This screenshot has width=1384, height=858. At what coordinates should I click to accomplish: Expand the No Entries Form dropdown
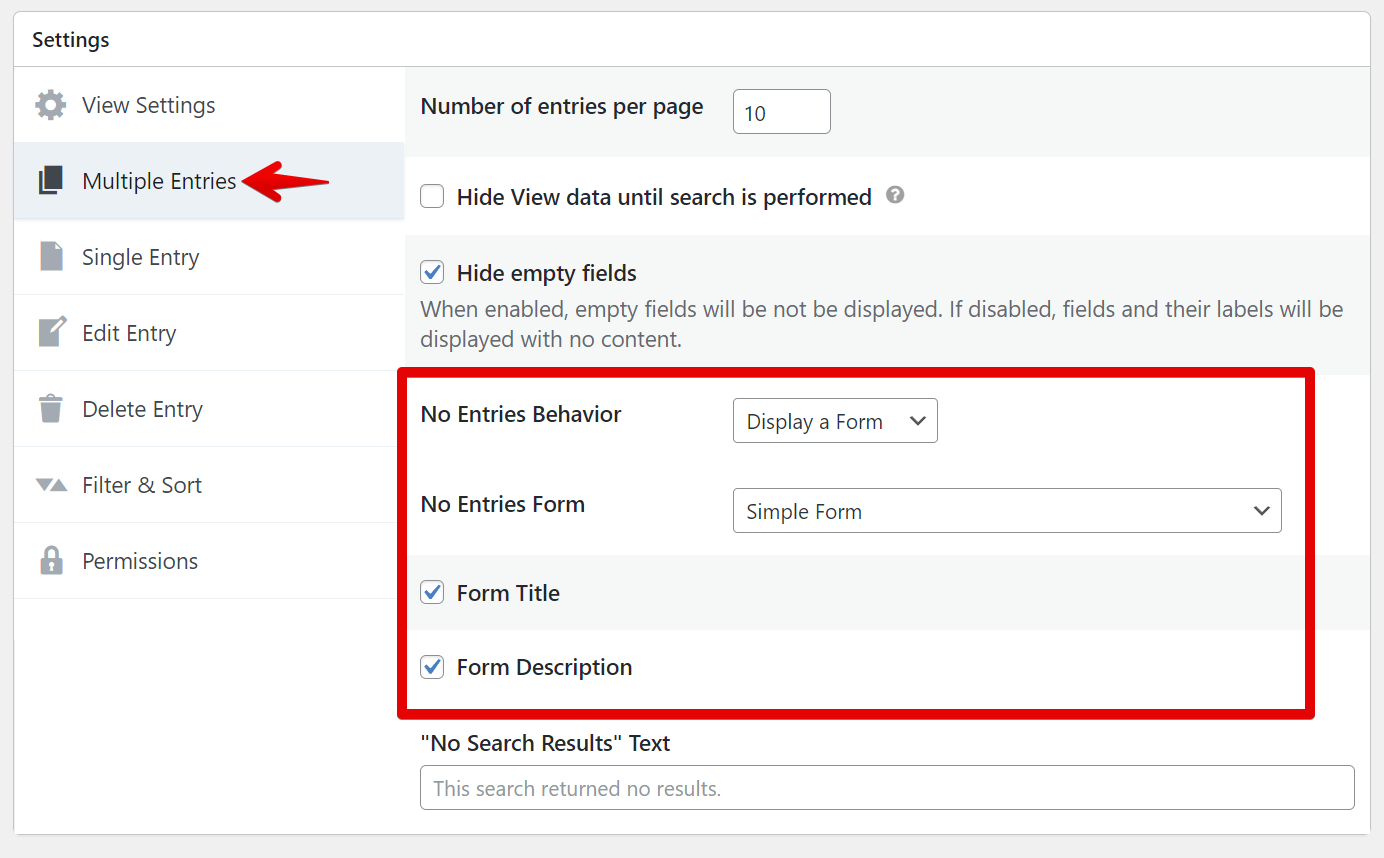pyautogui.click(x=1006, y=511)
